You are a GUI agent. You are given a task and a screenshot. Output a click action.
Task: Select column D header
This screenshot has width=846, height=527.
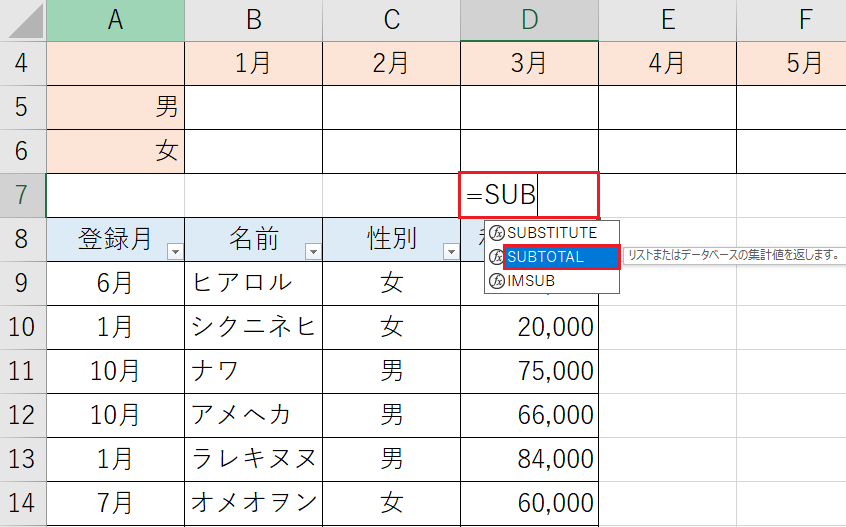529,20
